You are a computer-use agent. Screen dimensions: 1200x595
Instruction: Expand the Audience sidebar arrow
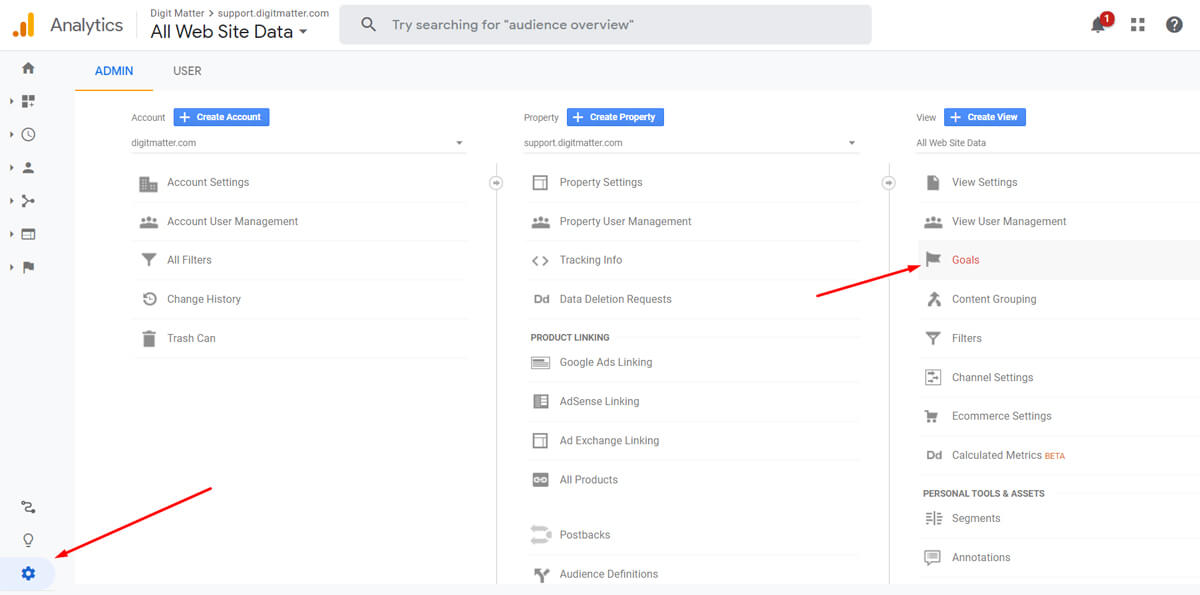point(11,168)
